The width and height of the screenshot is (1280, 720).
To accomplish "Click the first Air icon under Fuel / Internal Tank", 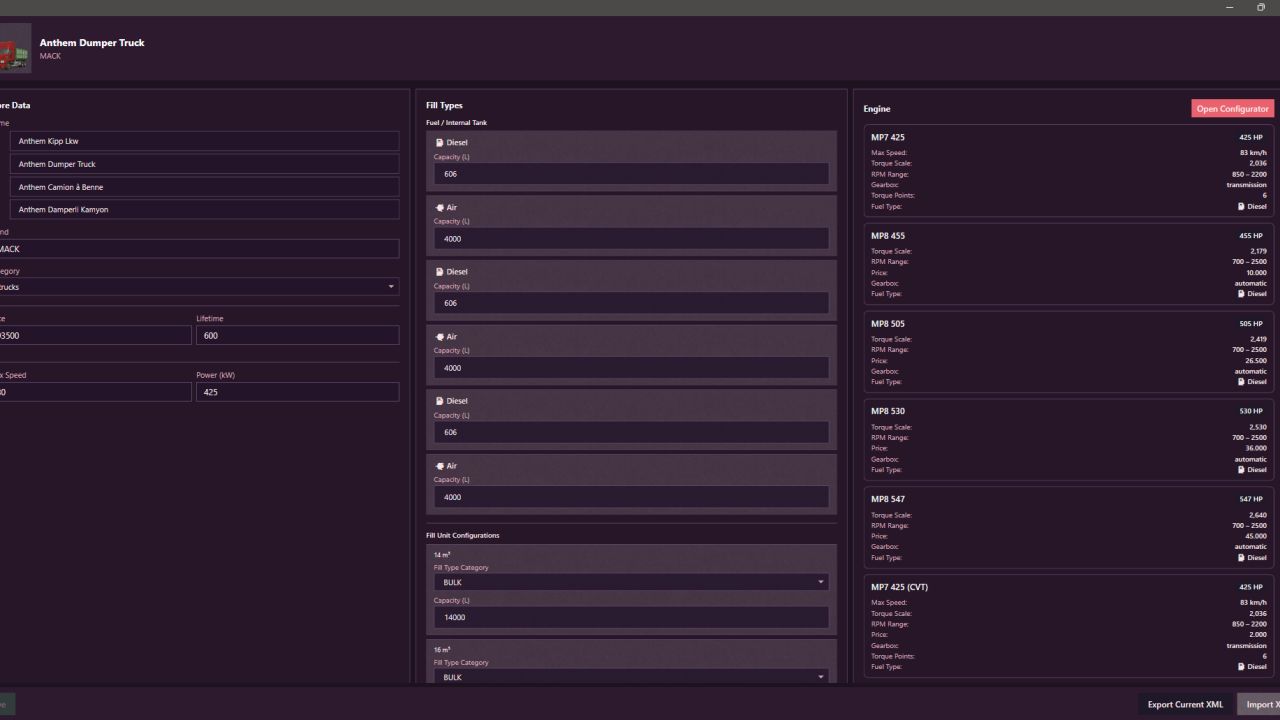I will [439, 208].
